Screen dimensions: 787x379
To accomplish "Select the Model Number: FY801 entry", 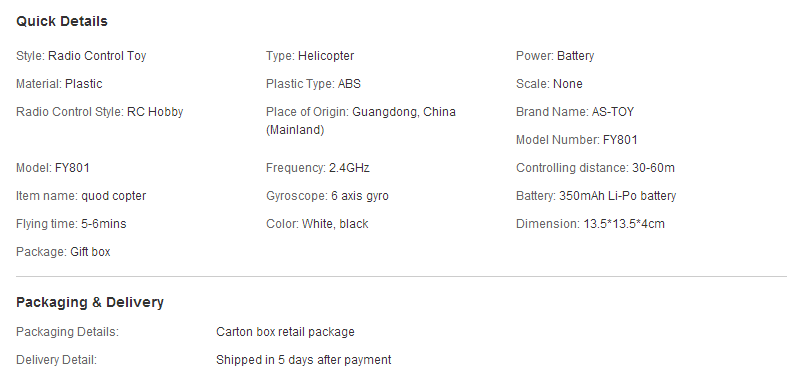I will 577,140.
